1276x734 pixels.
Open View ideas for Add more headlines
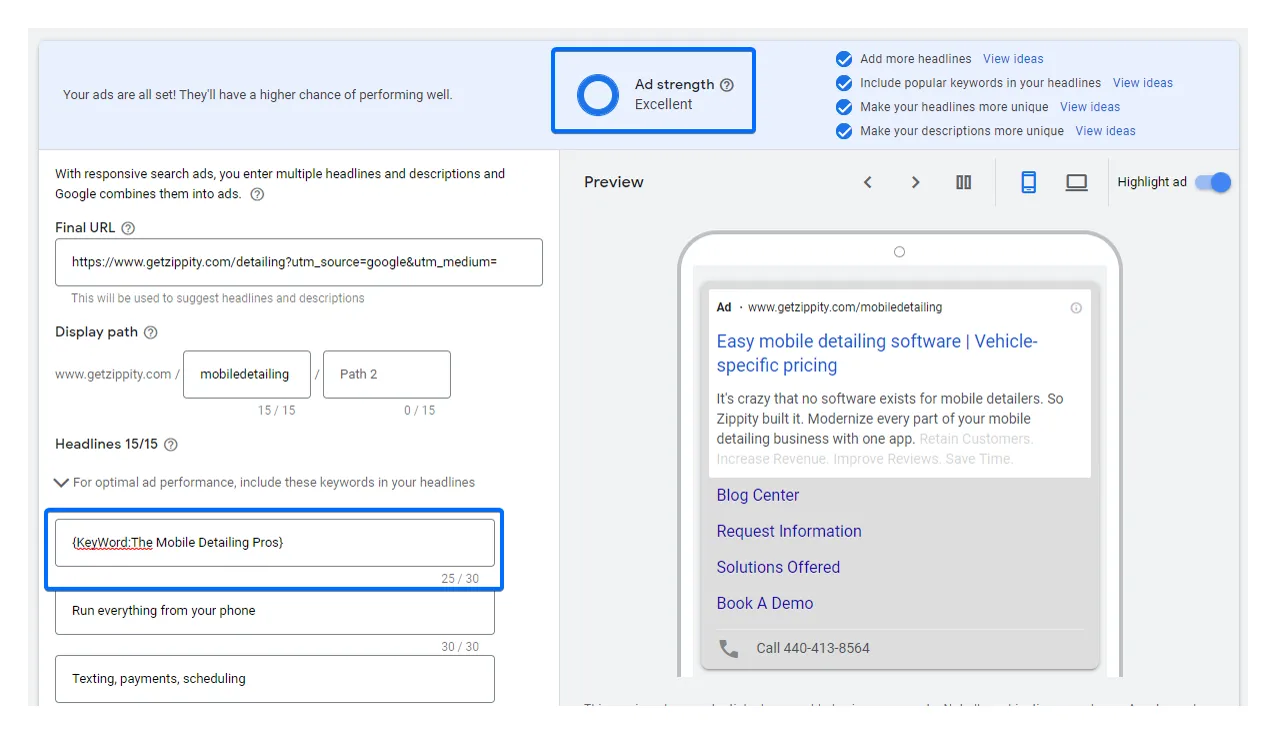(x=1013, y=59)
